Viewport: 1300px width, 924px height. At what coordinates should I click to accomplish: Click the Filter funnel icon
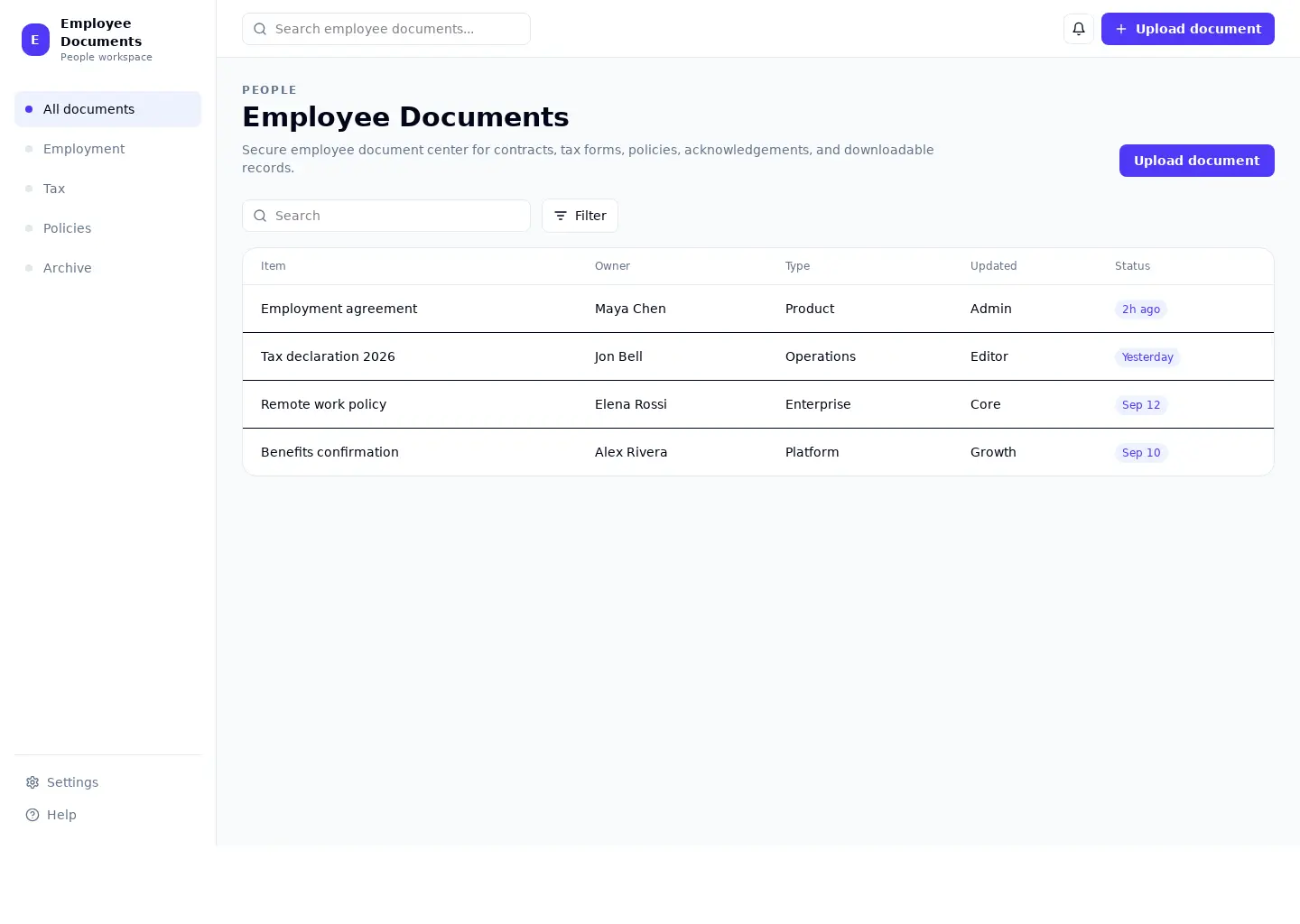(x=561, y=216)
